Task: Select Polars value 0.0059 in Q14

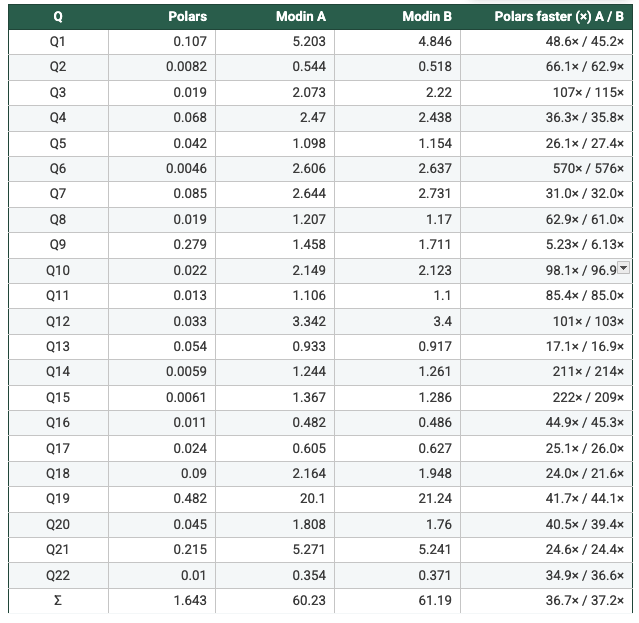Action: click(x=186, y=372)
